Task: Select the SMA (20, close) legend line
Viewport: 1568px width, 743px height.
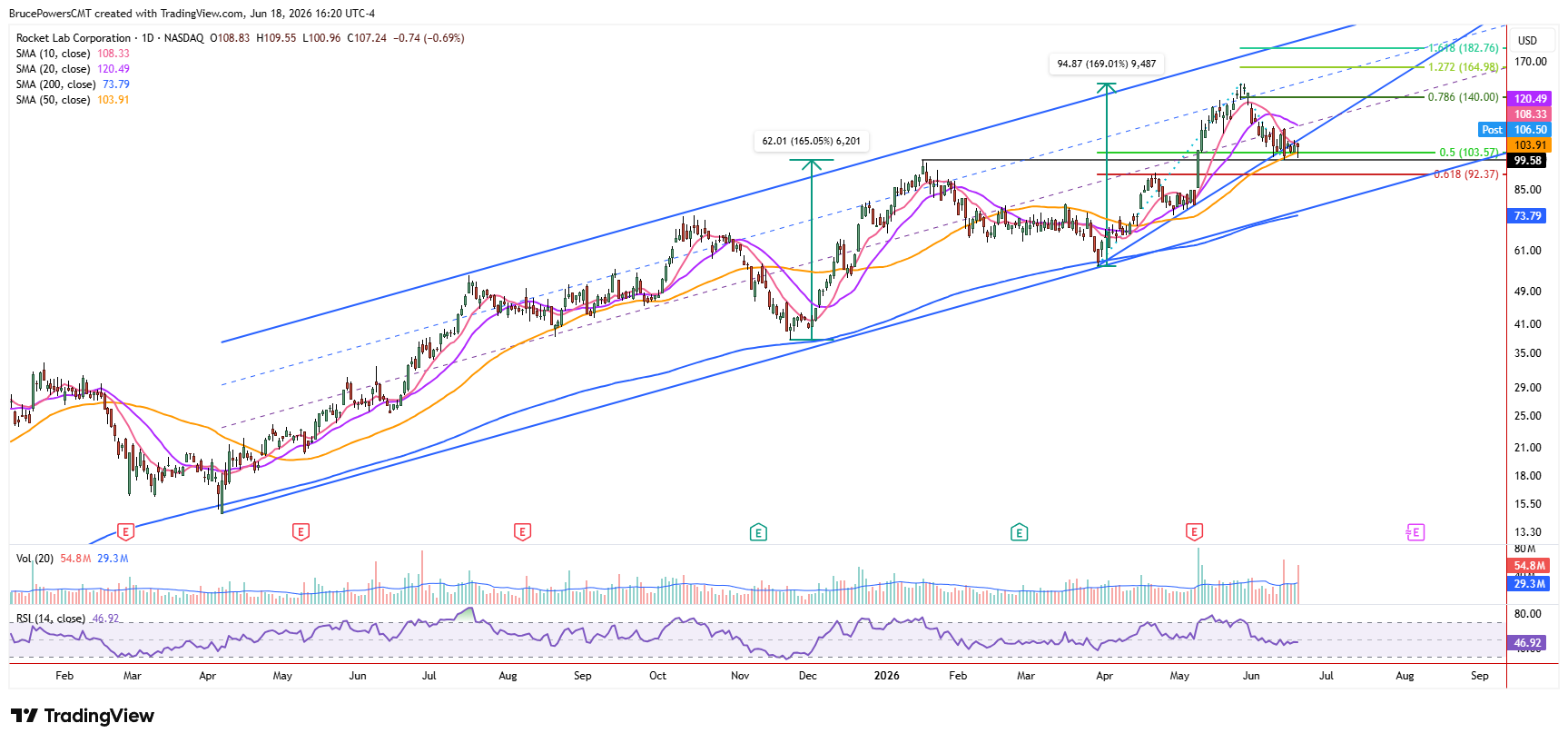Action: pyautogui.click(x=73, y=69)
